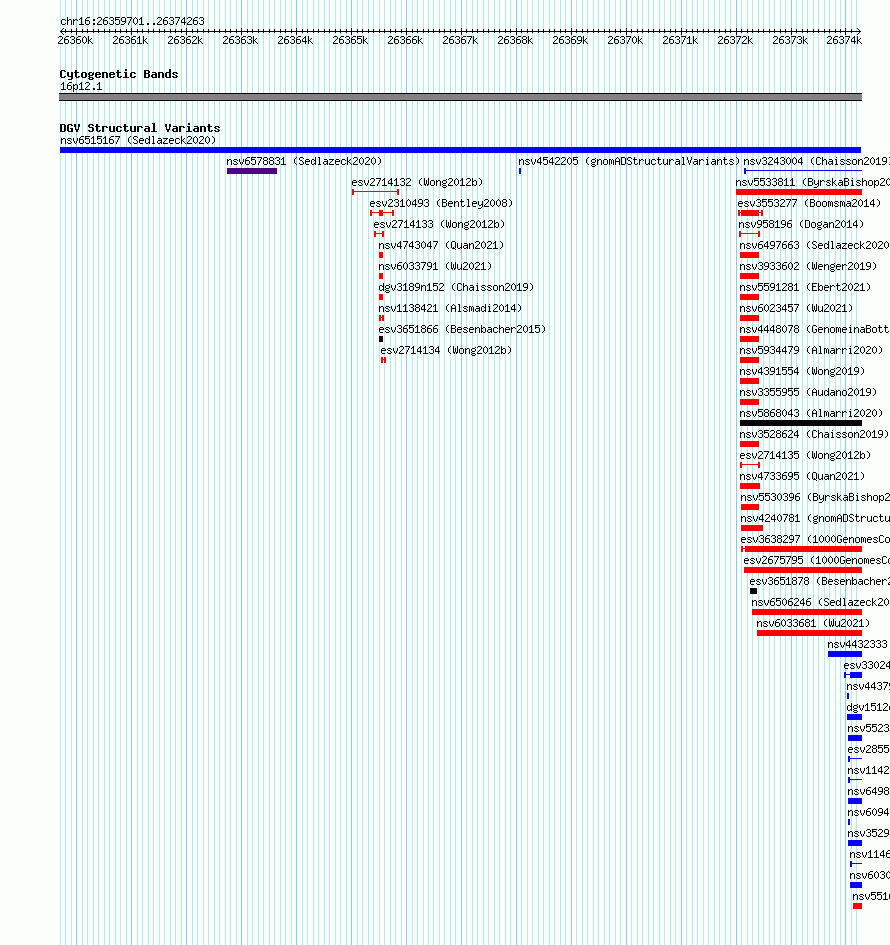This screenshot has width=890, height=945.
Task: Select nsv6506246 Sedlazeck variant label
Action: (x=820, y=603)
